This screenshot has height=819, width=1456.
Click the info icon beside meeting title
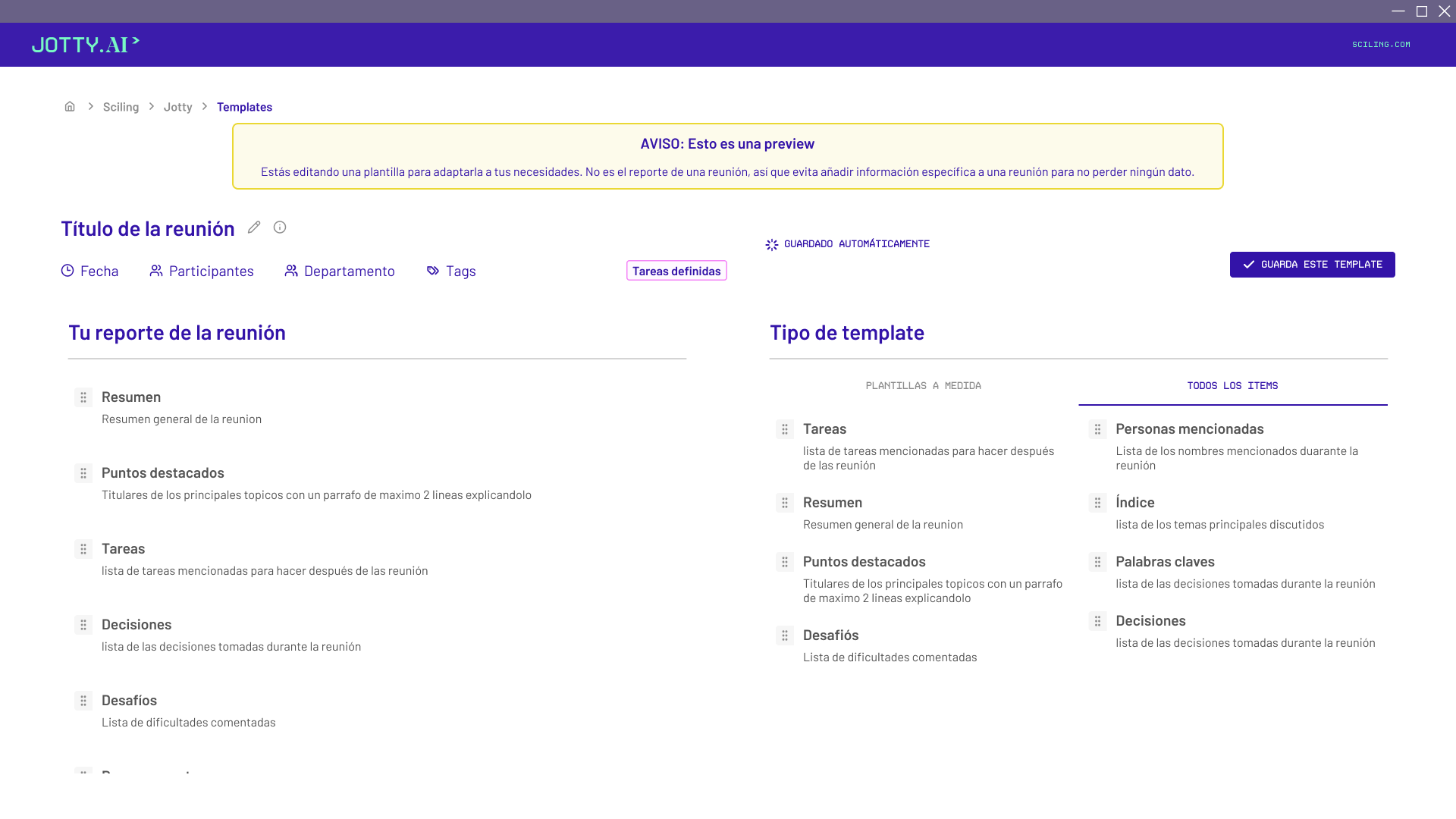coord(280,227)
